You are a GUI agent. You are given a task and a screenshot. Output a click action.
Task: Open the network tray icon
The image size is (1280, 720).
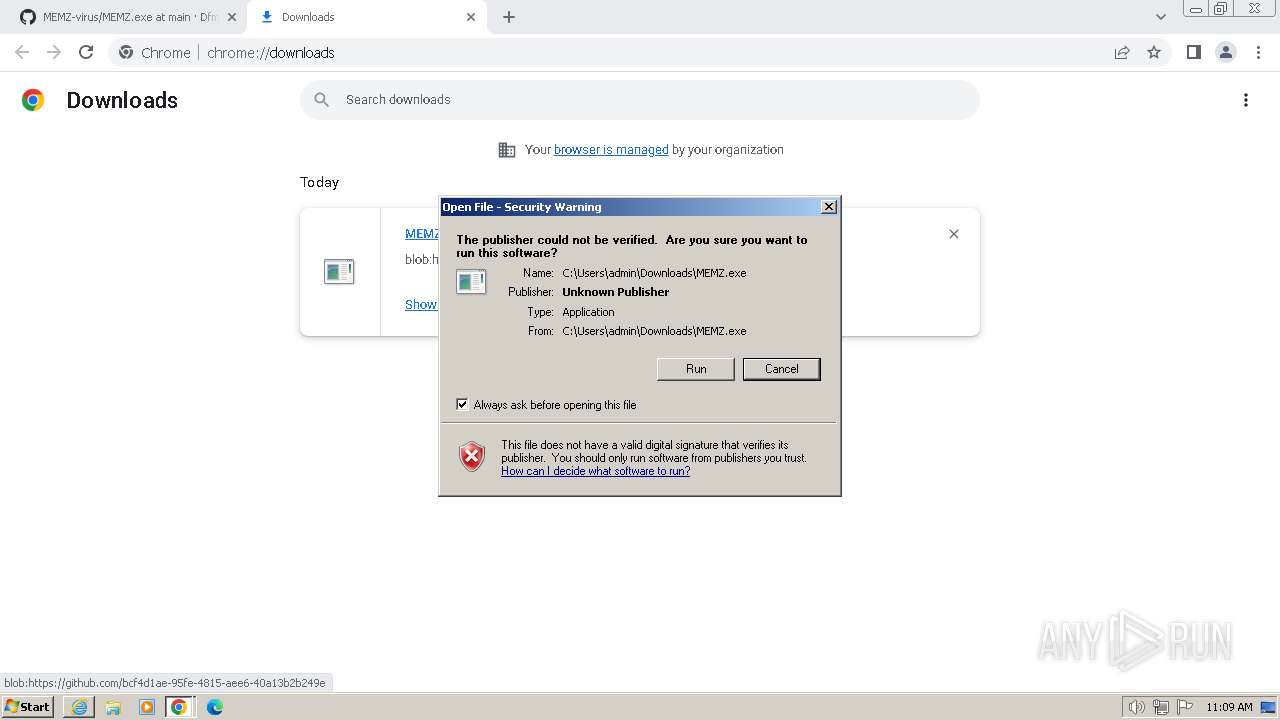(x=1161, y=707)
